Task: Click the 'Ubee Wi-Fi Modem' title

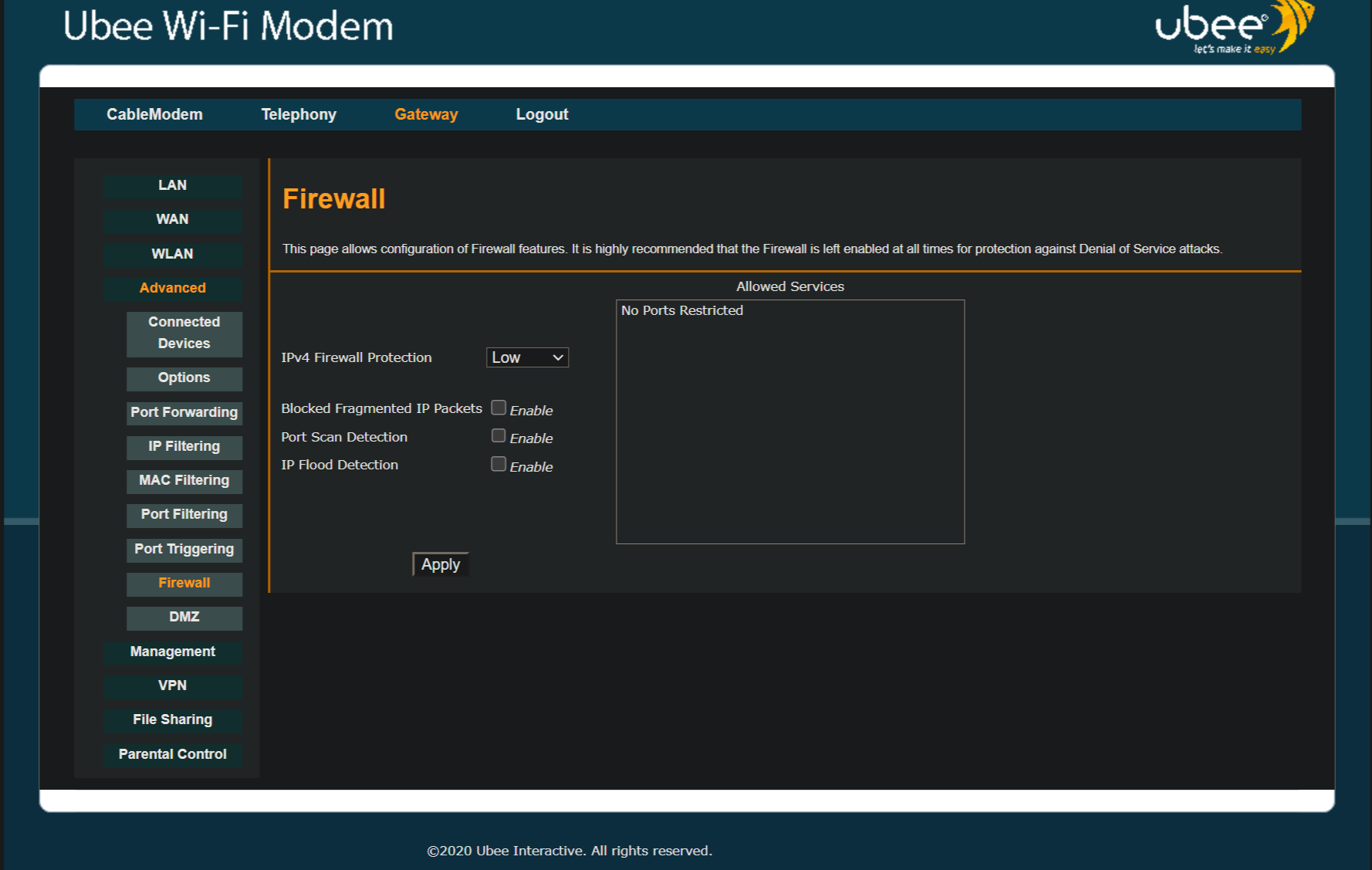Action: pyautogui.click(x=228, y=26)
